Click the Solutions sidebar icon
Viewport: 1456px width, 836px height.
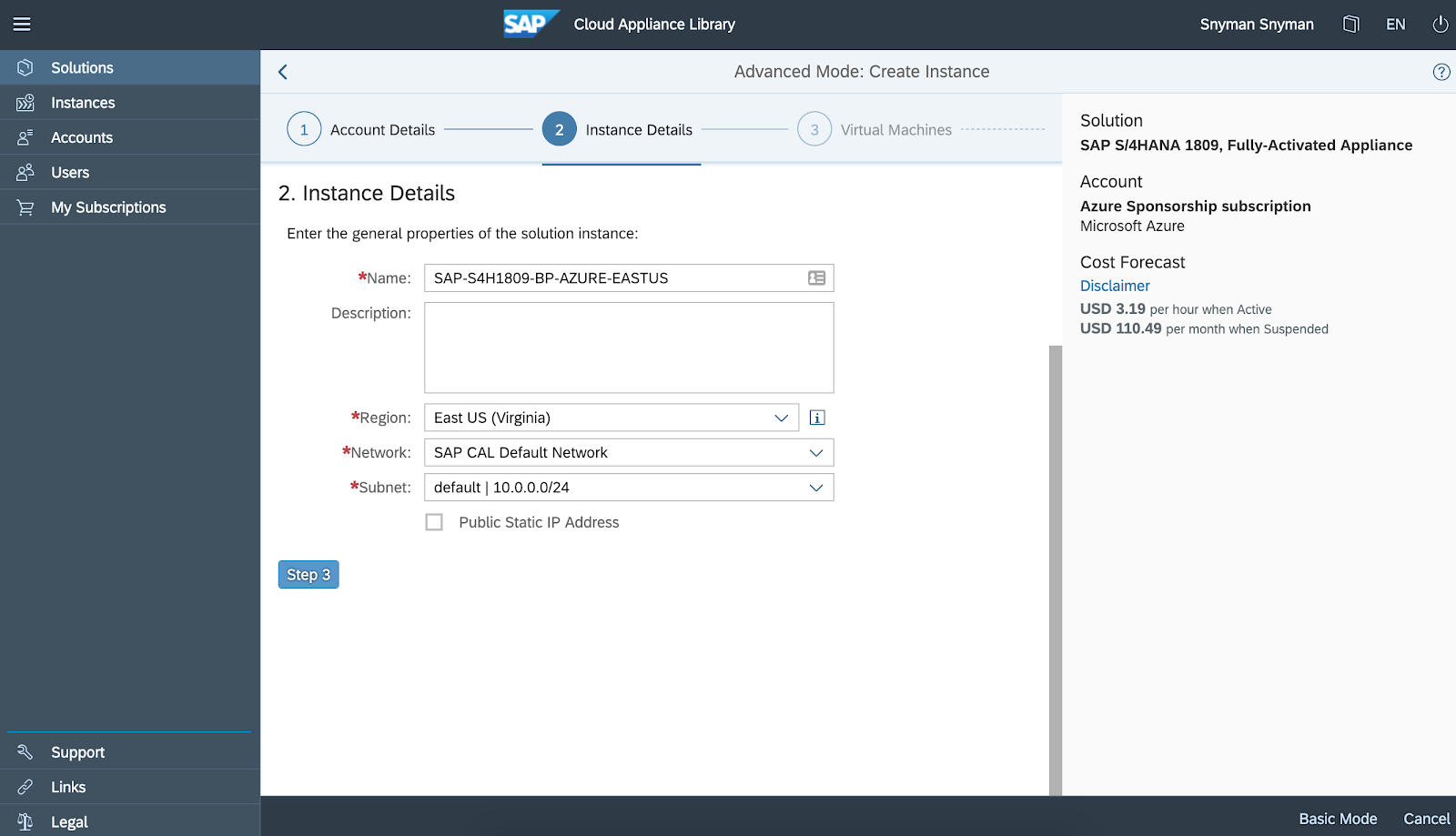[25, 68]
